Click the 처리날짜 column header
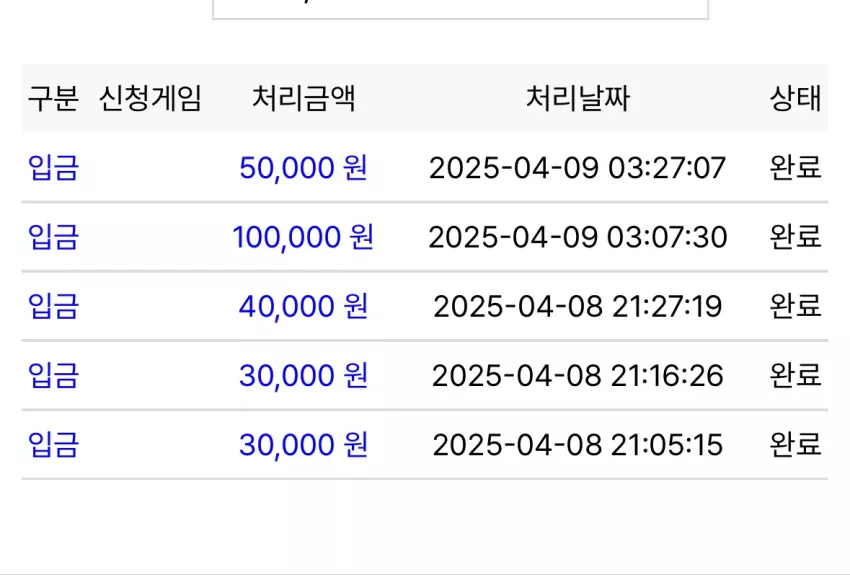The height and width of the screenshot is (575, 850). 577,99
